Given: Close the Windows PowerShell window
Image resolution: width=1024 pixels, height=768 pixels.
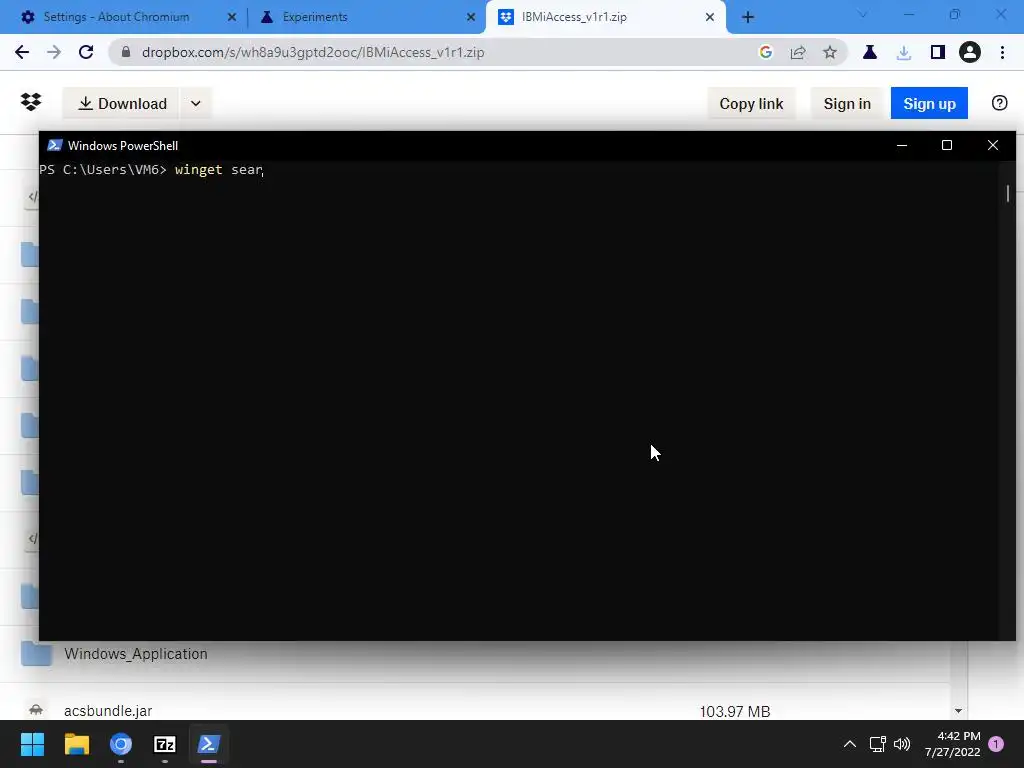Looking at the screenshot, I should [993, 145].
